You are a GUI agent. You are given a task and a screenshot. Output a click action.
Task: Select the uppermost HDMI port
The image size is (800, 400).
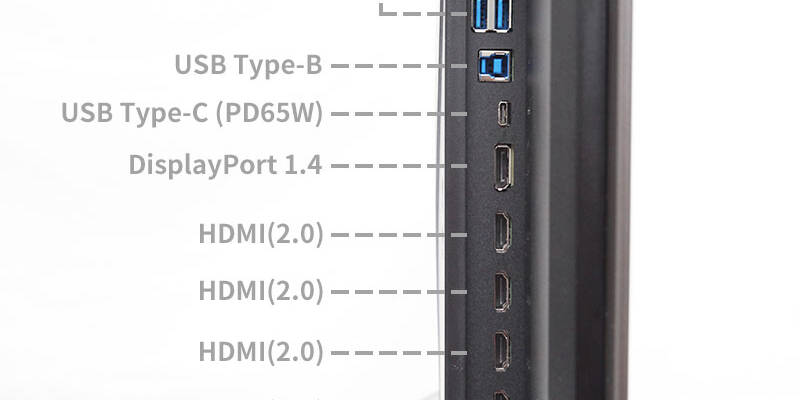[x=503, y=233]
